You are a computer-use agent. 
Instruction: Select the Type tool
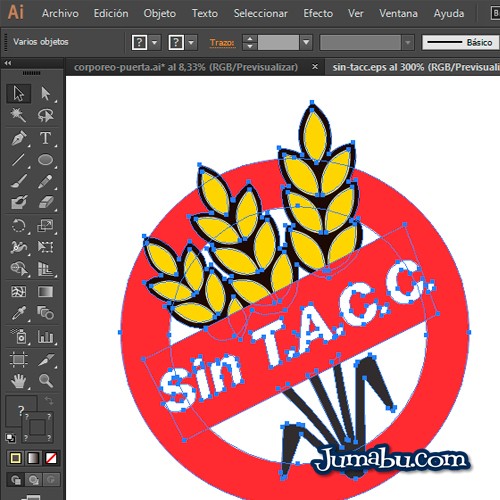(45, 138)
